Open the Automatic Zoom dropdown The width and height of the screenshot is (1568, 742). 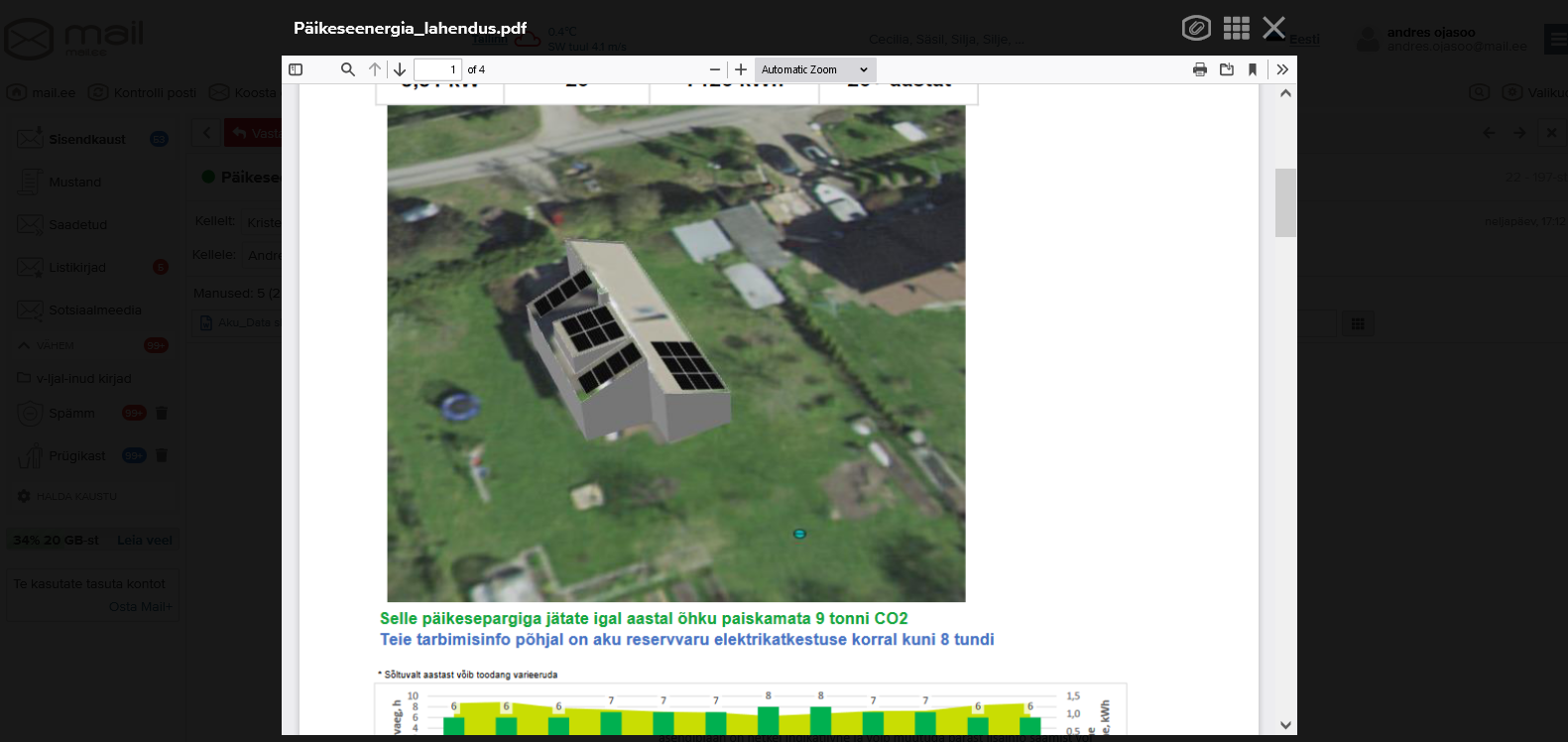point(814,69)
